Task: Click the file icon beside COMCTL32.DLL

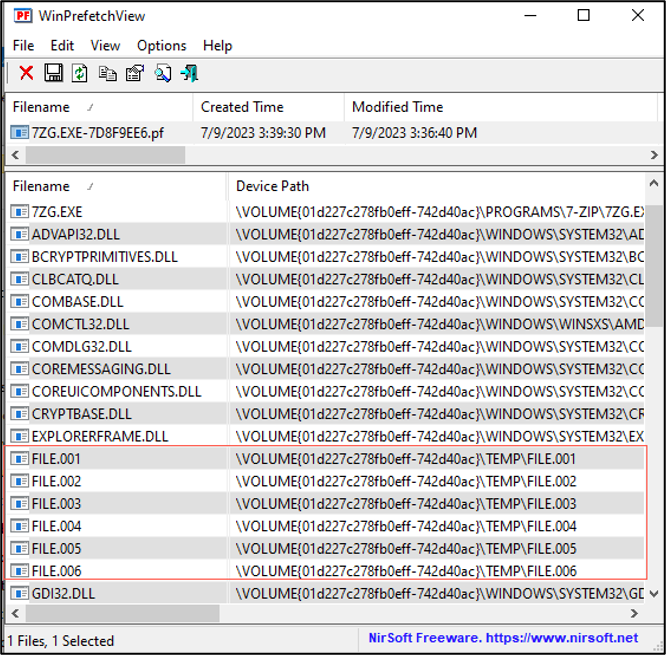Action: pyautogui.click(x=20, y=324)
